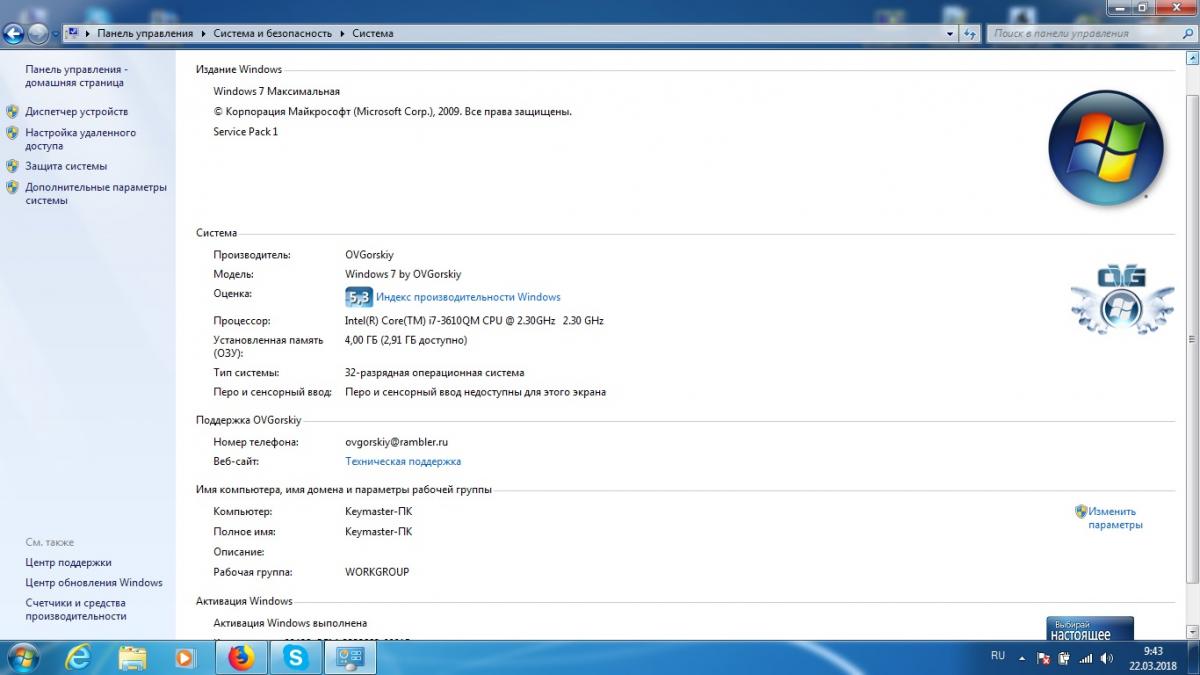Click shield icon beside "Дополнительные параметры системы"

point(12,187)
